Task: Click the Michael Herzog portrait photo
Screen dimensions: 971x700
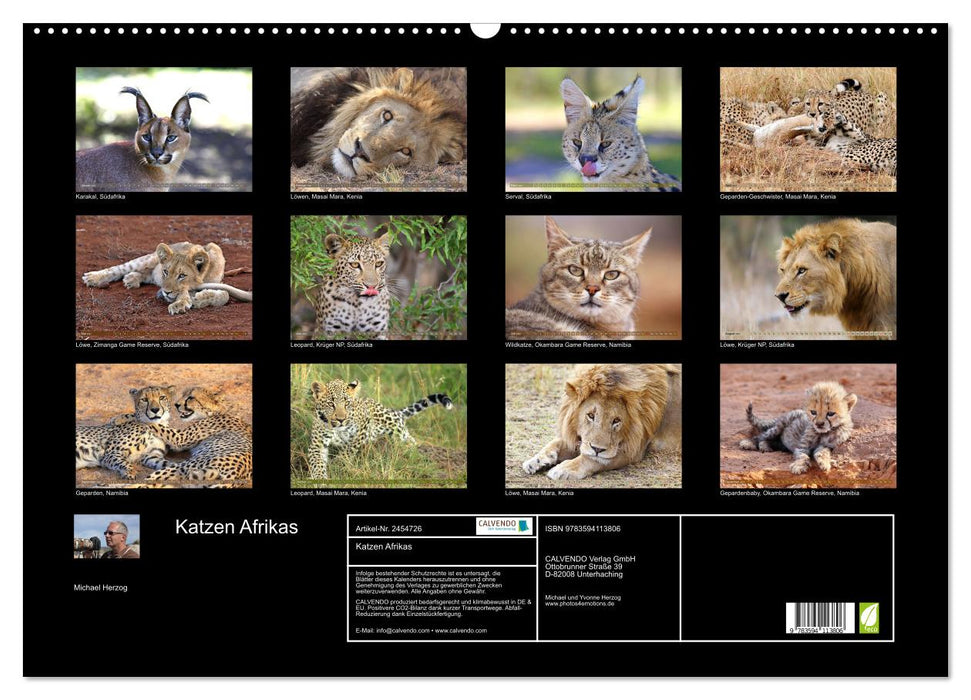Action: point(107,536)
